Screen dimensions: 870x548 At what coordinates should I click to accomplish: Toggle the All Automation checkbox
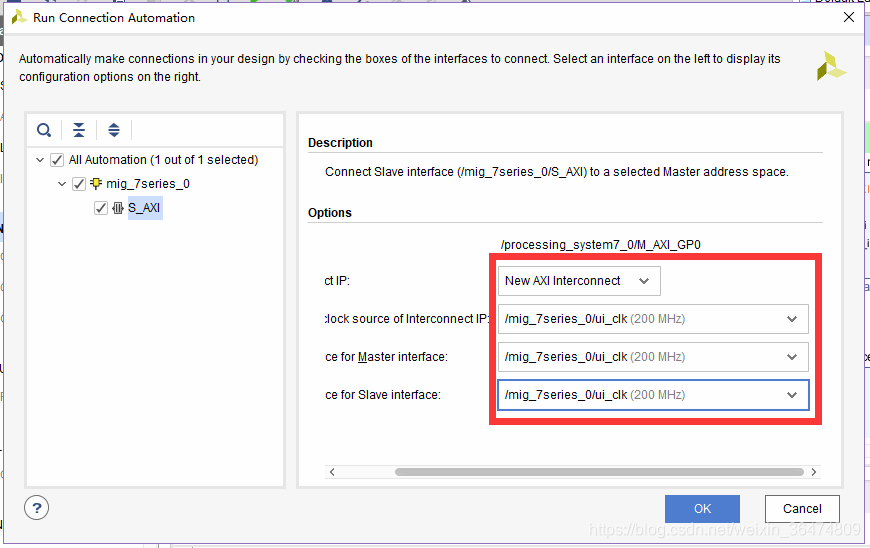(57, 160)
